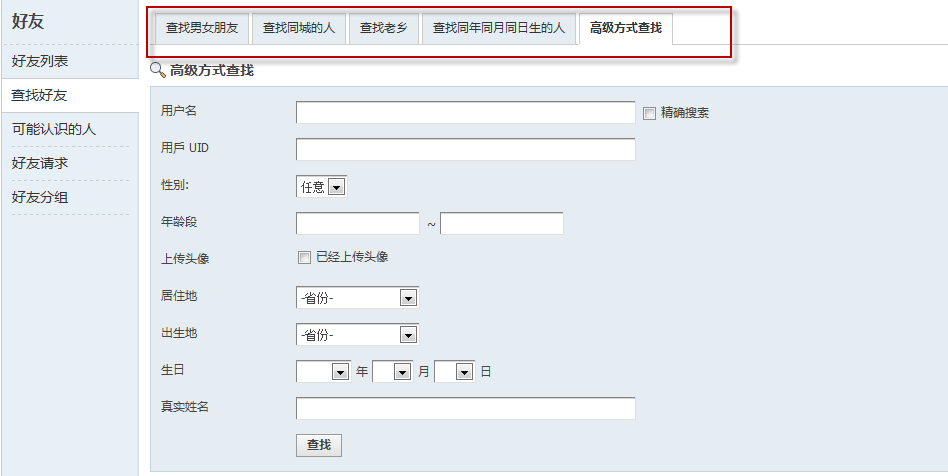The width and height of the screenshot is (948, 476).
Task: Click the minimum age field in 年龄段
Action: 358,223
